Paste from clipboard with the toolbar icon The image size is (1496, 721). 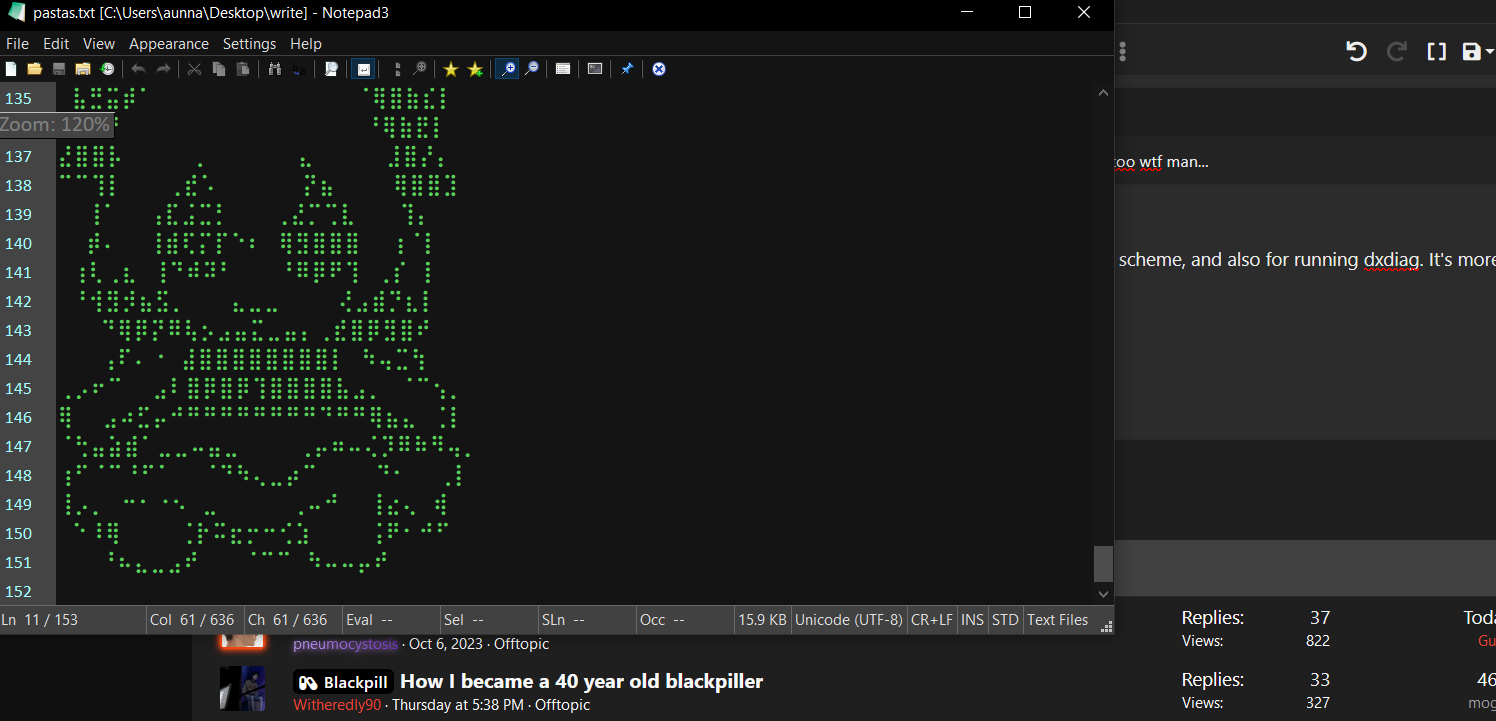pyautogui.click(x=242, y=69)
